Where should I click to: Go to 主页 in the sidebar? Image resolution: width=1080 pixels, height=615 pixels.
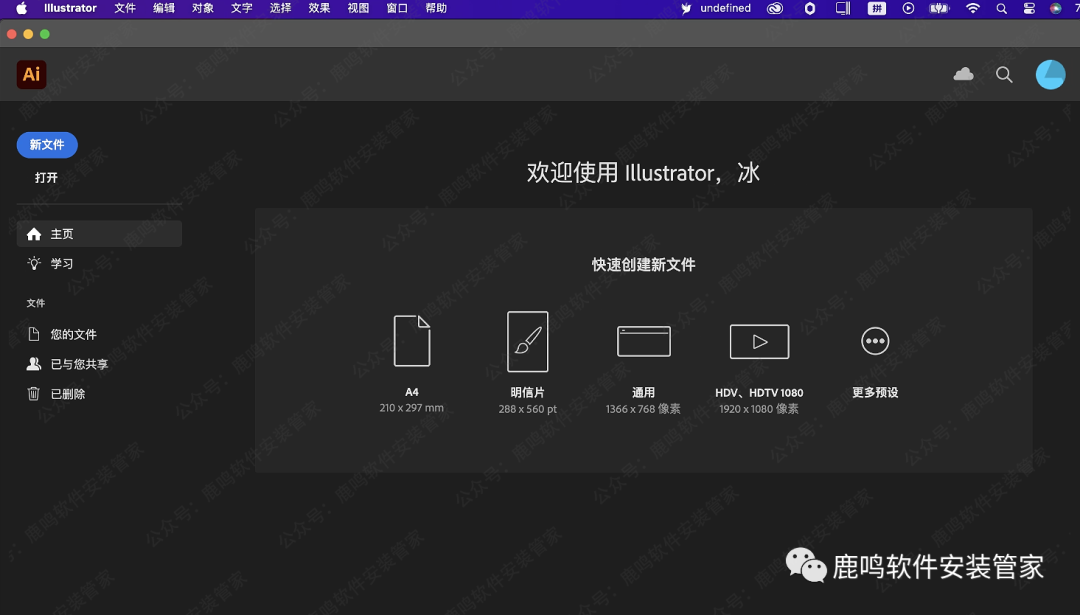tap(99, 234)
